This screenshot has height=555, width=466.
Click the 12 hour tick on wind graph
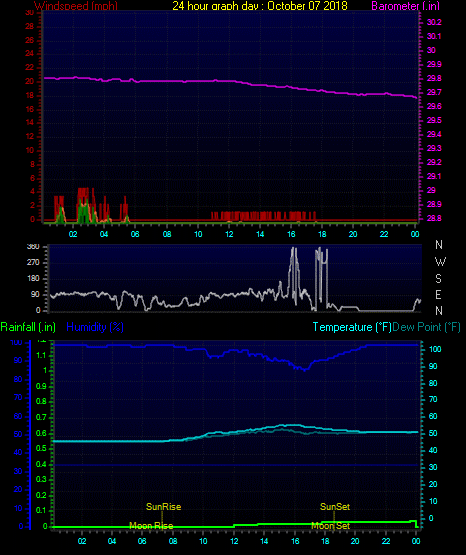click(229, 234)
